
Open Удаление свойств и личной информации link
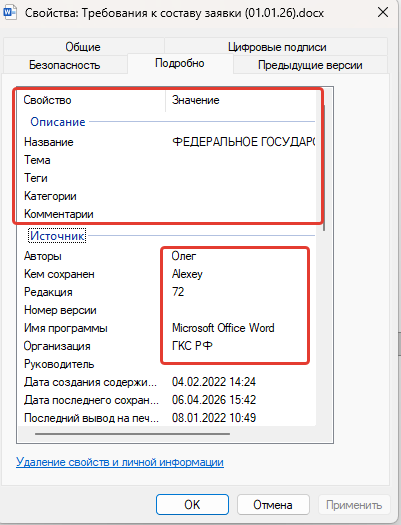120,462
